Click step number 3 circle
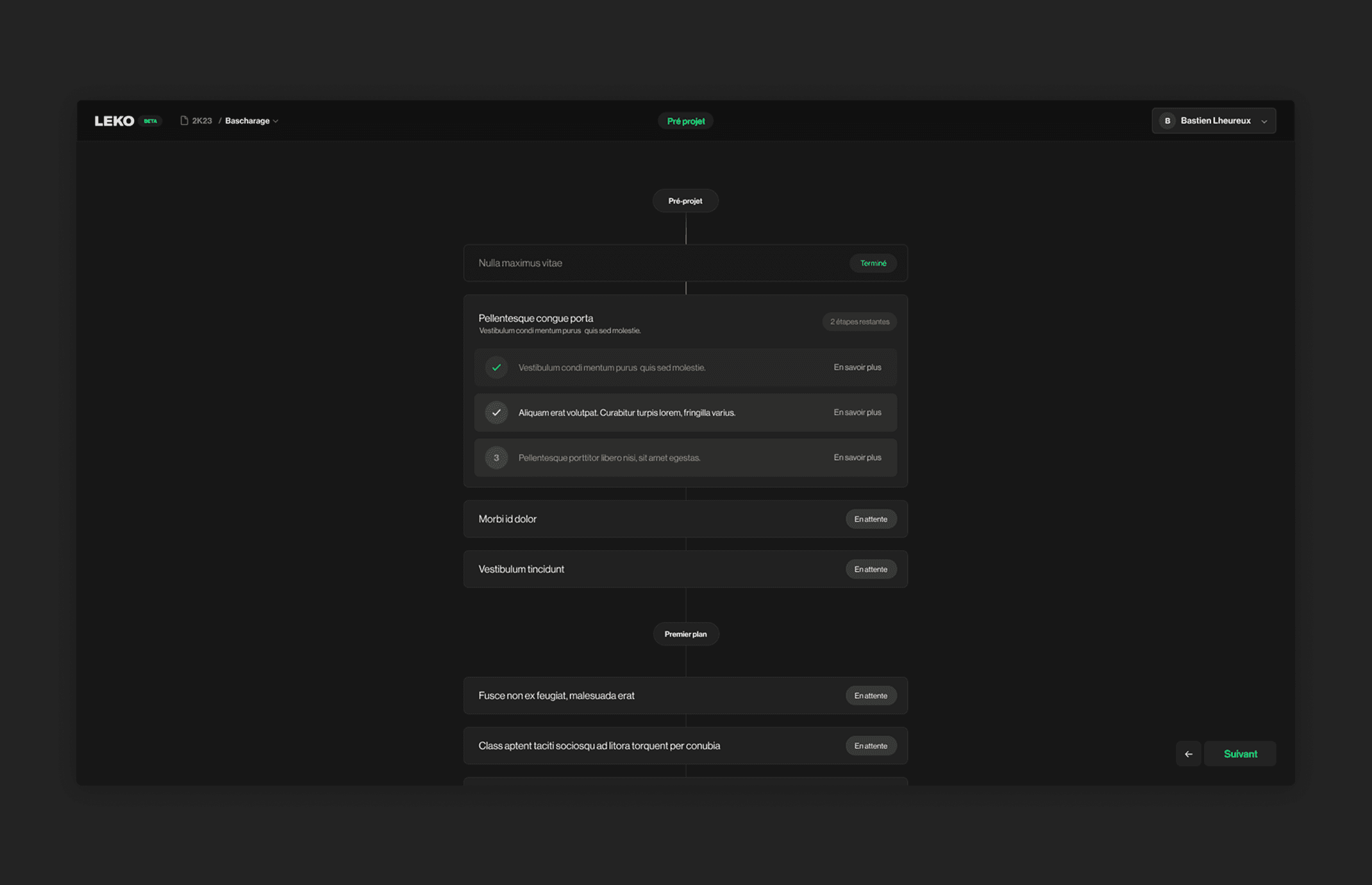Screen dimensions: 1372x885 coord(496,458)
